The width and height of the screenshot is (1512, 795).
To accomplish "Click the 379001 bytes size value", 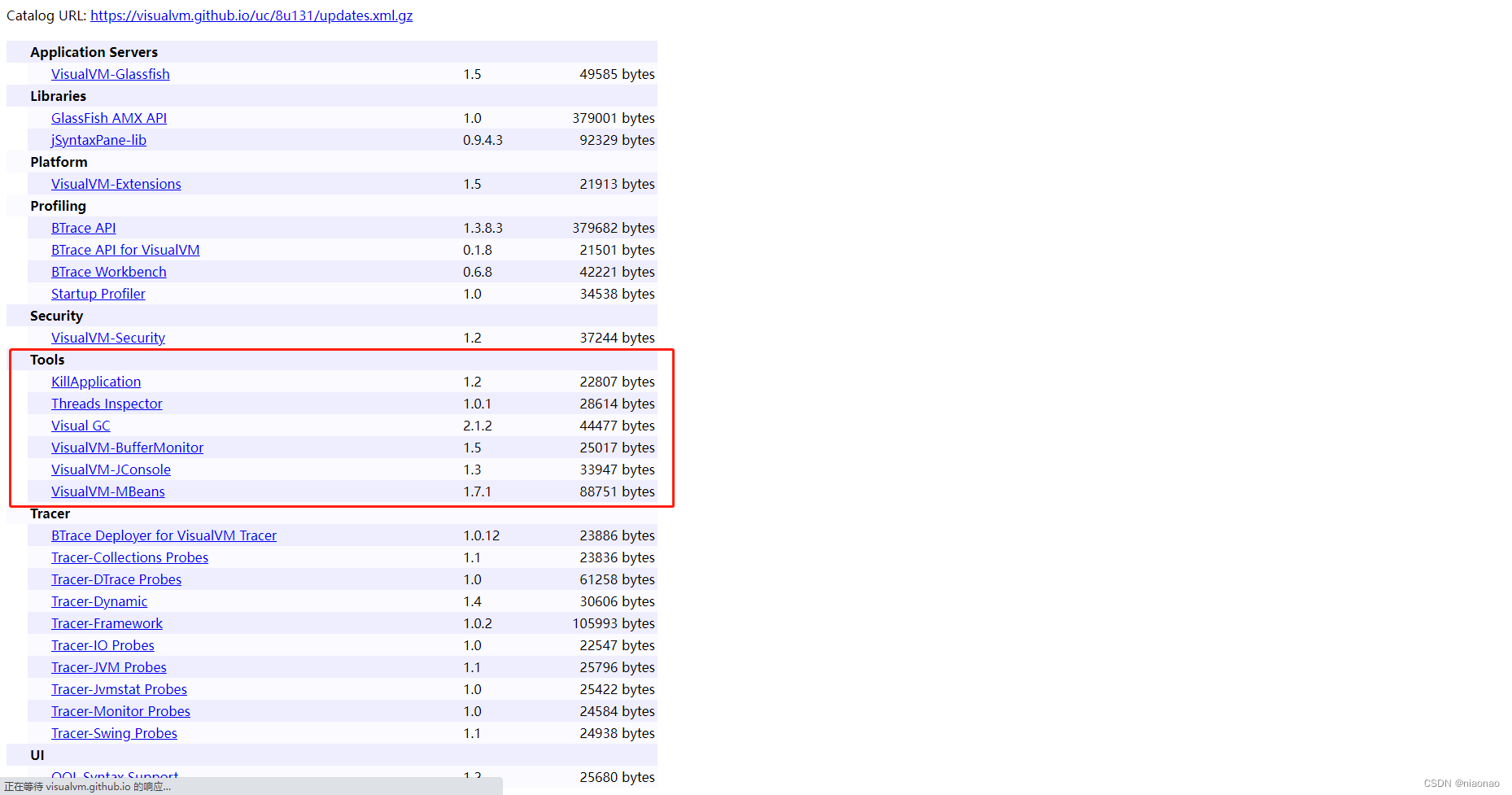I will (614, 118).
